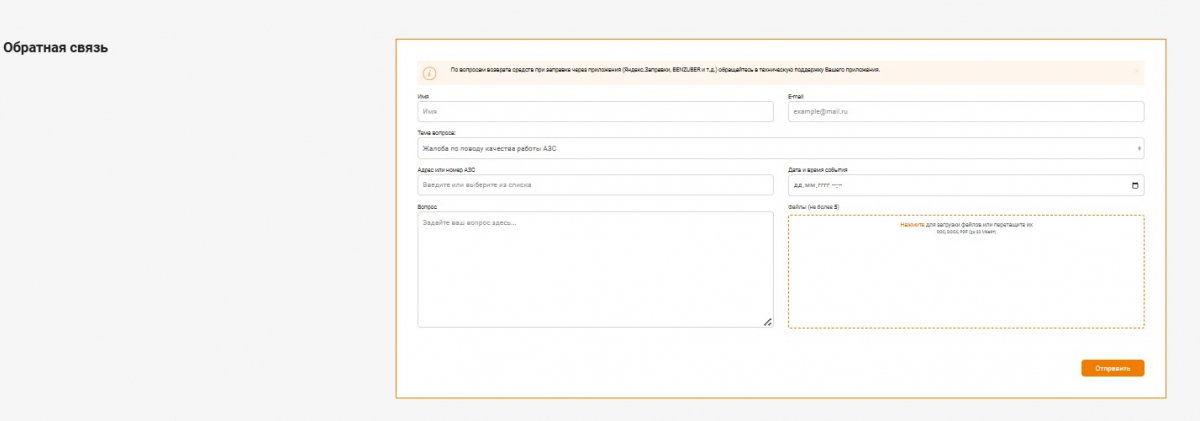This screenshot has width=1200, height=421.
Task: Click the 'Файлы (не более 5)' label
Action: click(x=814, y=207)
